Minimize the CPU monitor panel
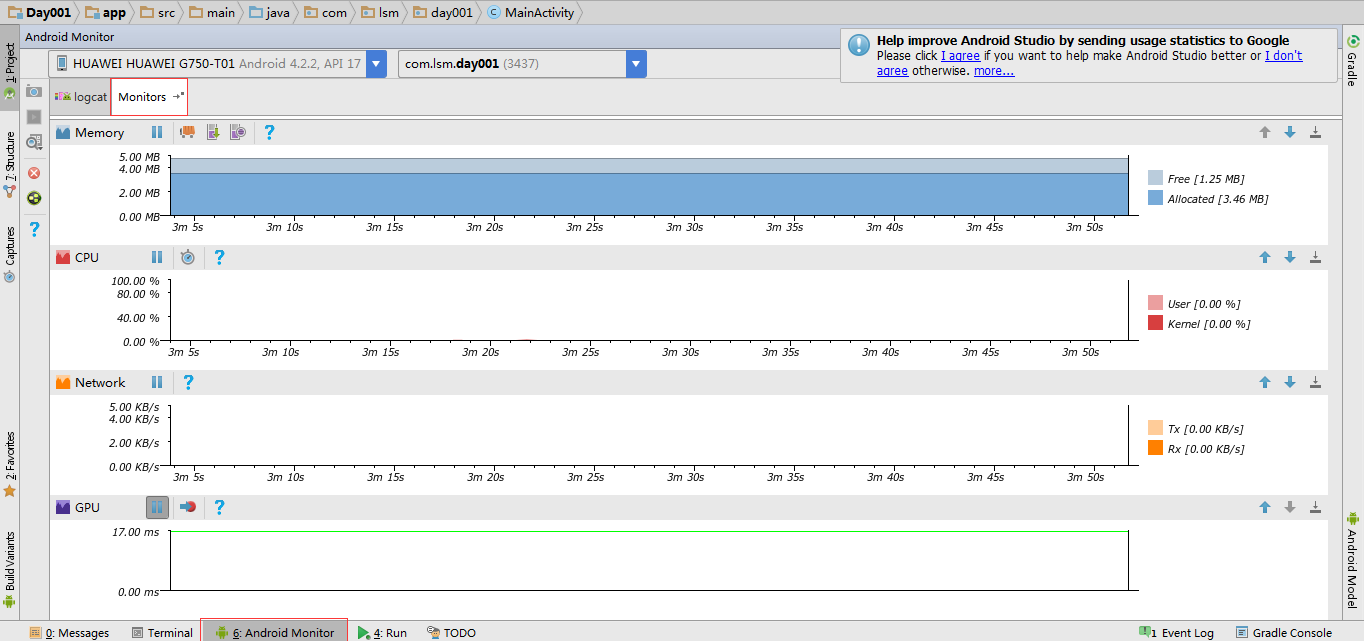Screen dimensions: 1364x641 pos(1315,257)
